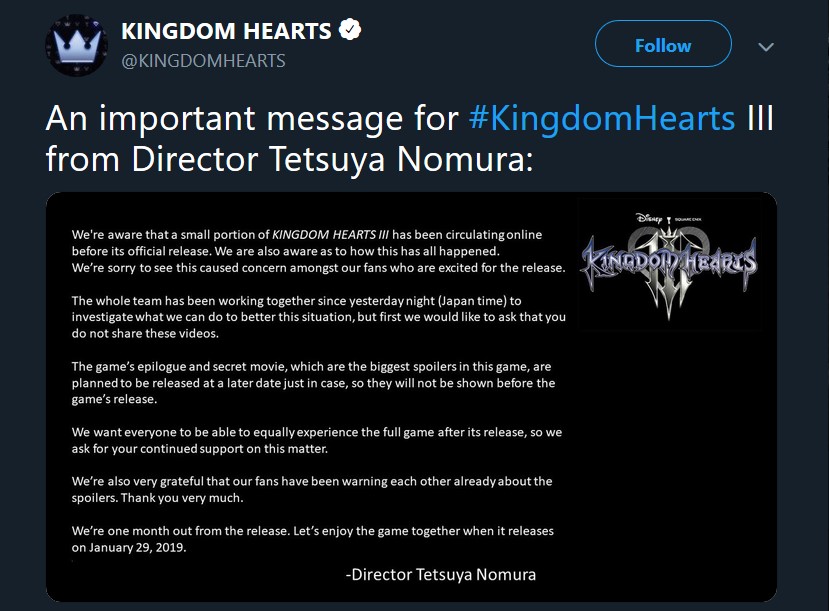This screenshot has width=829, height=611.
Task: Open the #KingdomHearts hashtag link
Action: (602, 119)
